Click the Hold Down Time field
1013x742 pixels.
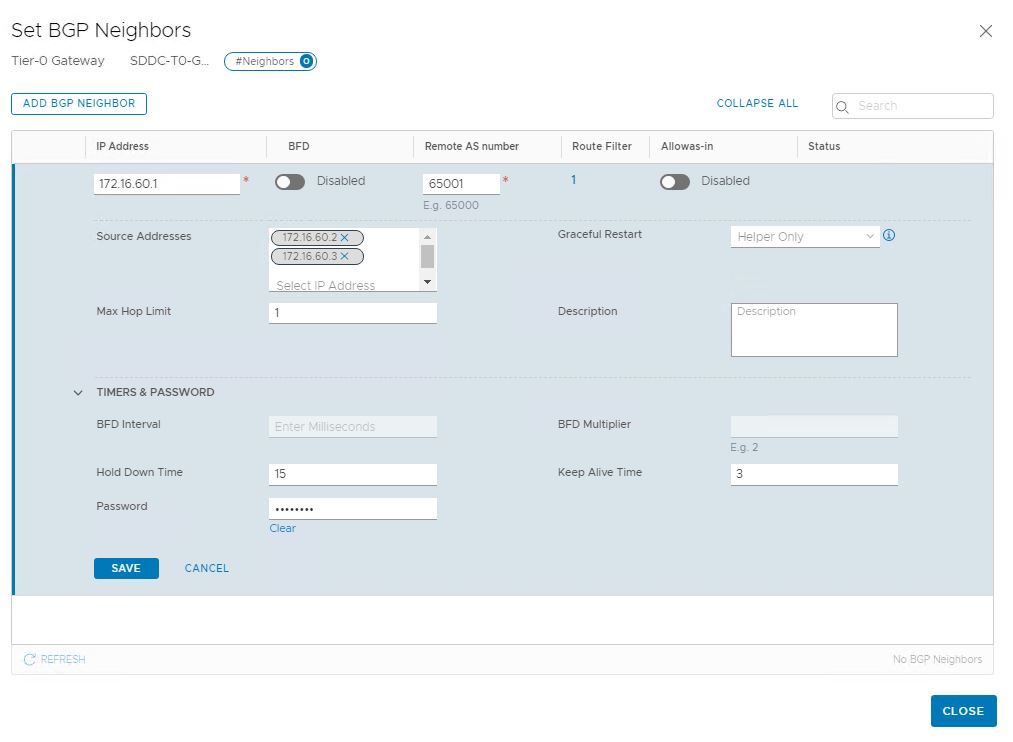352,474
